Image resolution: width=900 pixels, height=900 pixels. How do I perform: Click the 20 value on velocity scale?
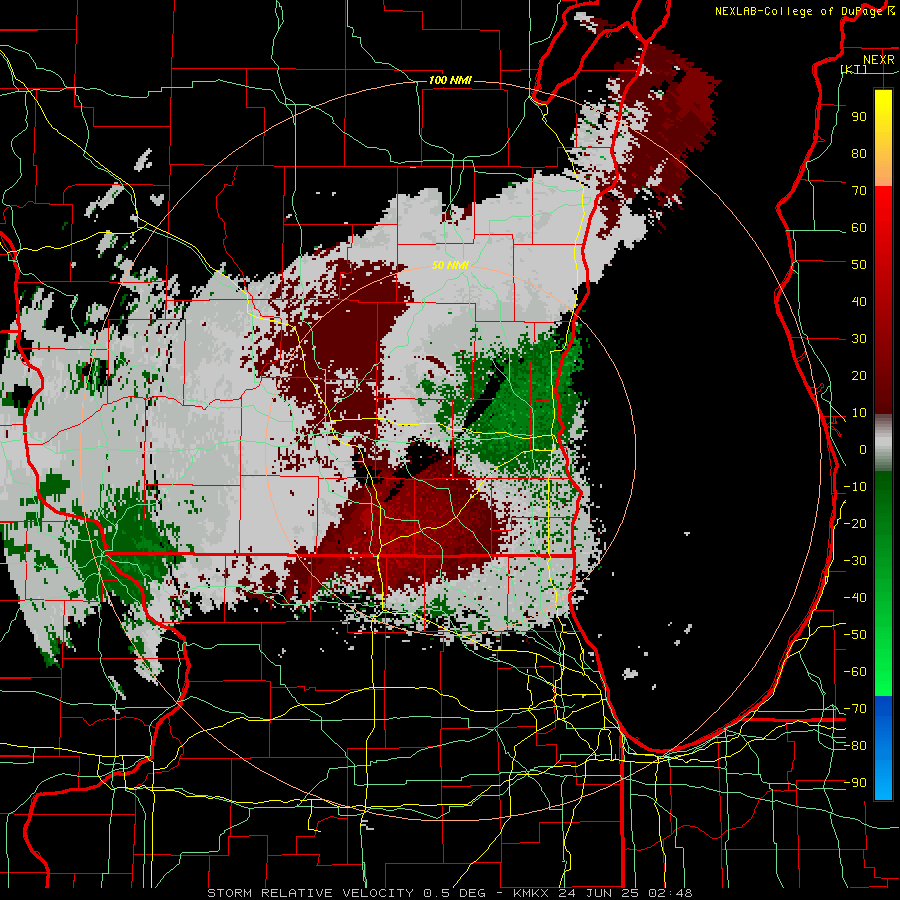pos(859,375)
